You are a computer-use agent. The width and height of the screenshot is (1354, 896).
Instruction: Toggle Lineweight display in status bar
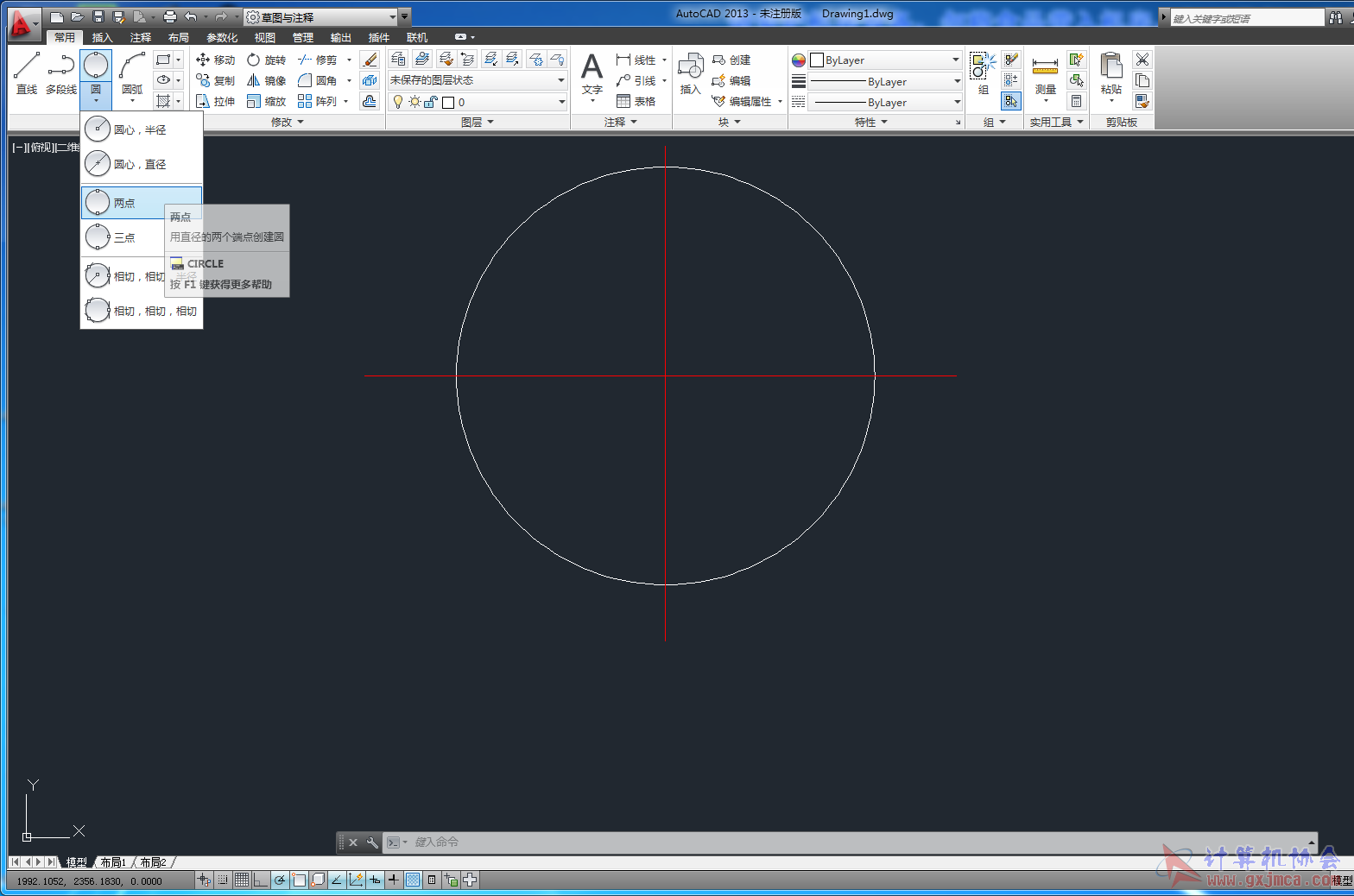coord(394,880)
